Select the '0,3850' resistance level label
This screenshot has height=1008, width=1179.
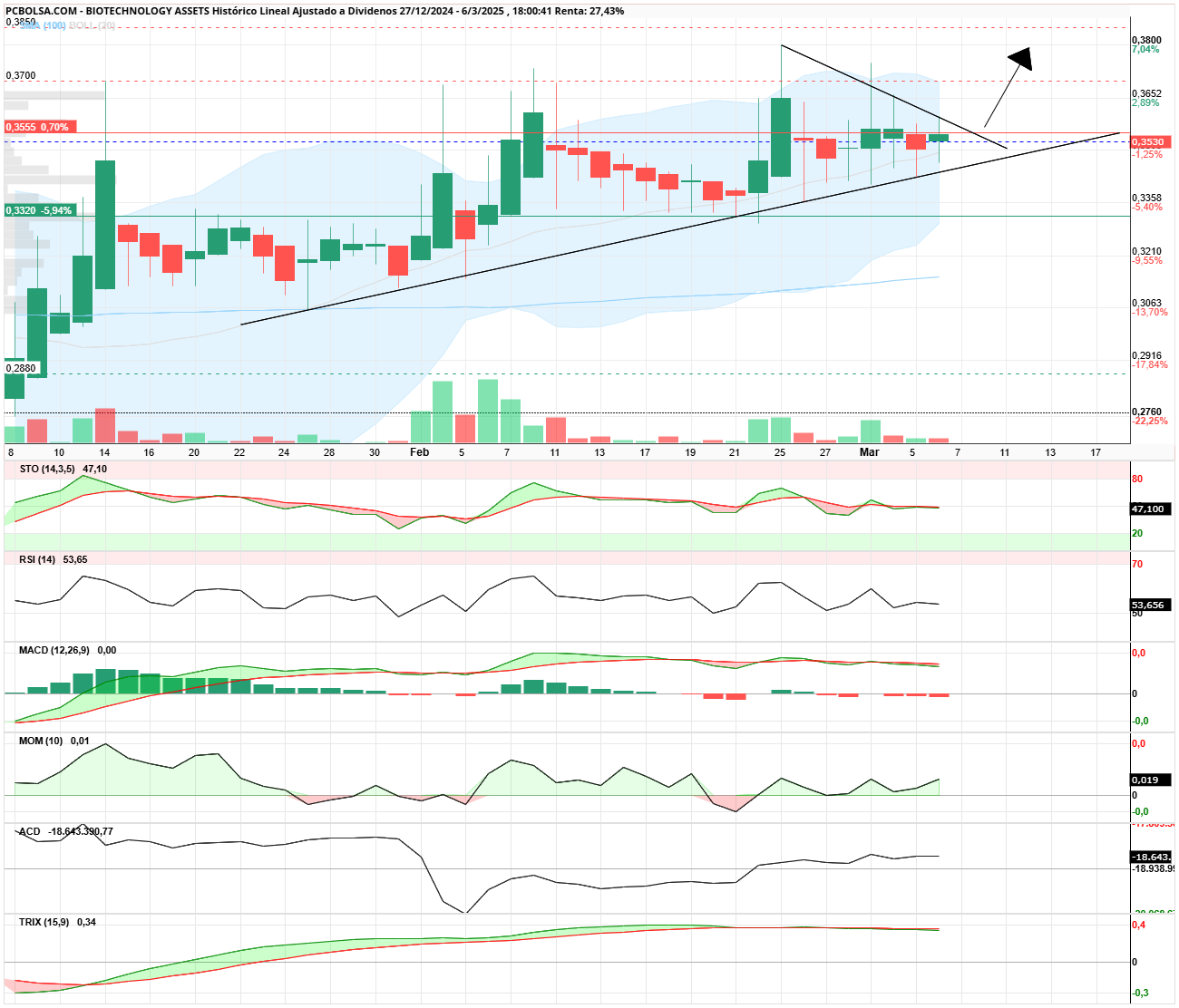click(x=21, y=22)
